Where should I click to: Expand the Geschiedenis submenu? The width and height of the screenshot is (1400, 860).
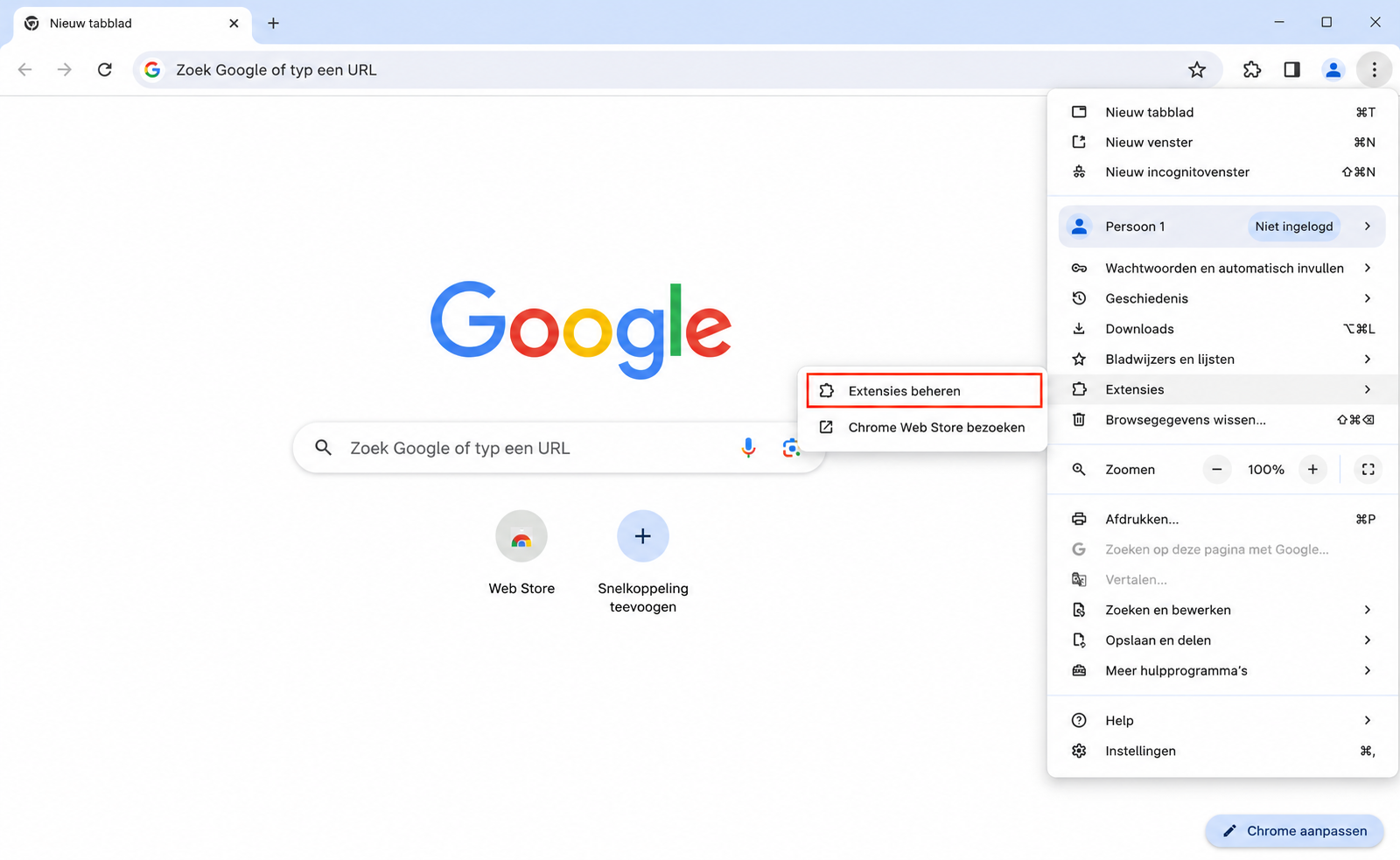1222,298
